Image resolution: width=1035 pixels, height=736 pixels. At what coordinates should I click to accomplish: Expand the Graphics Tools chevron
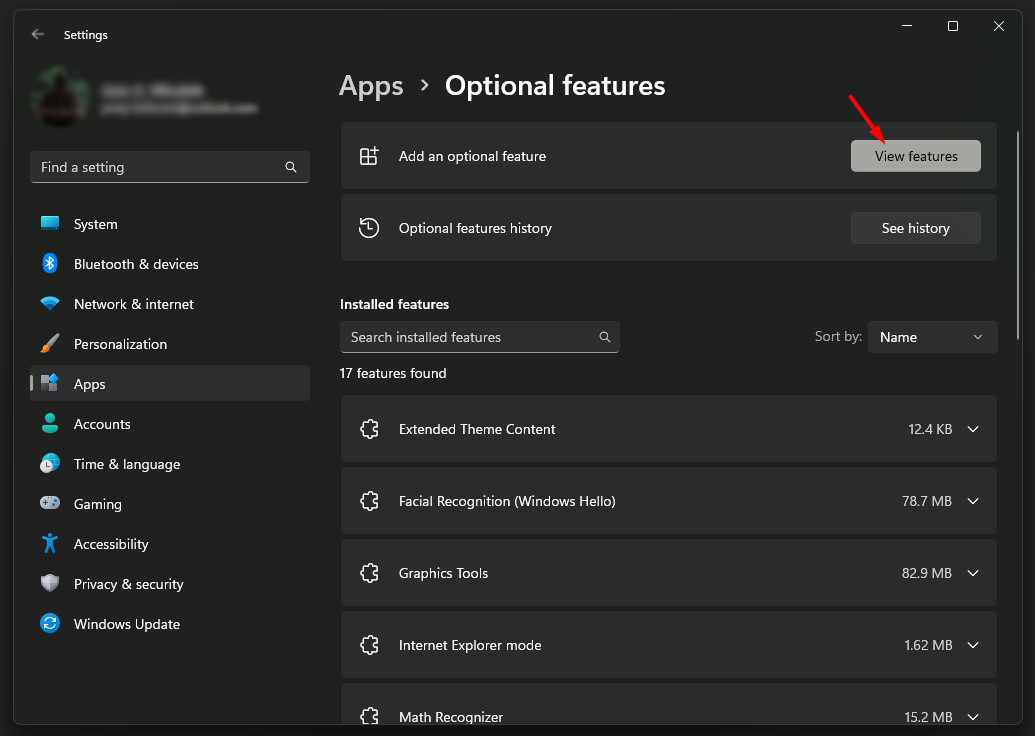[x=973, y=573]
